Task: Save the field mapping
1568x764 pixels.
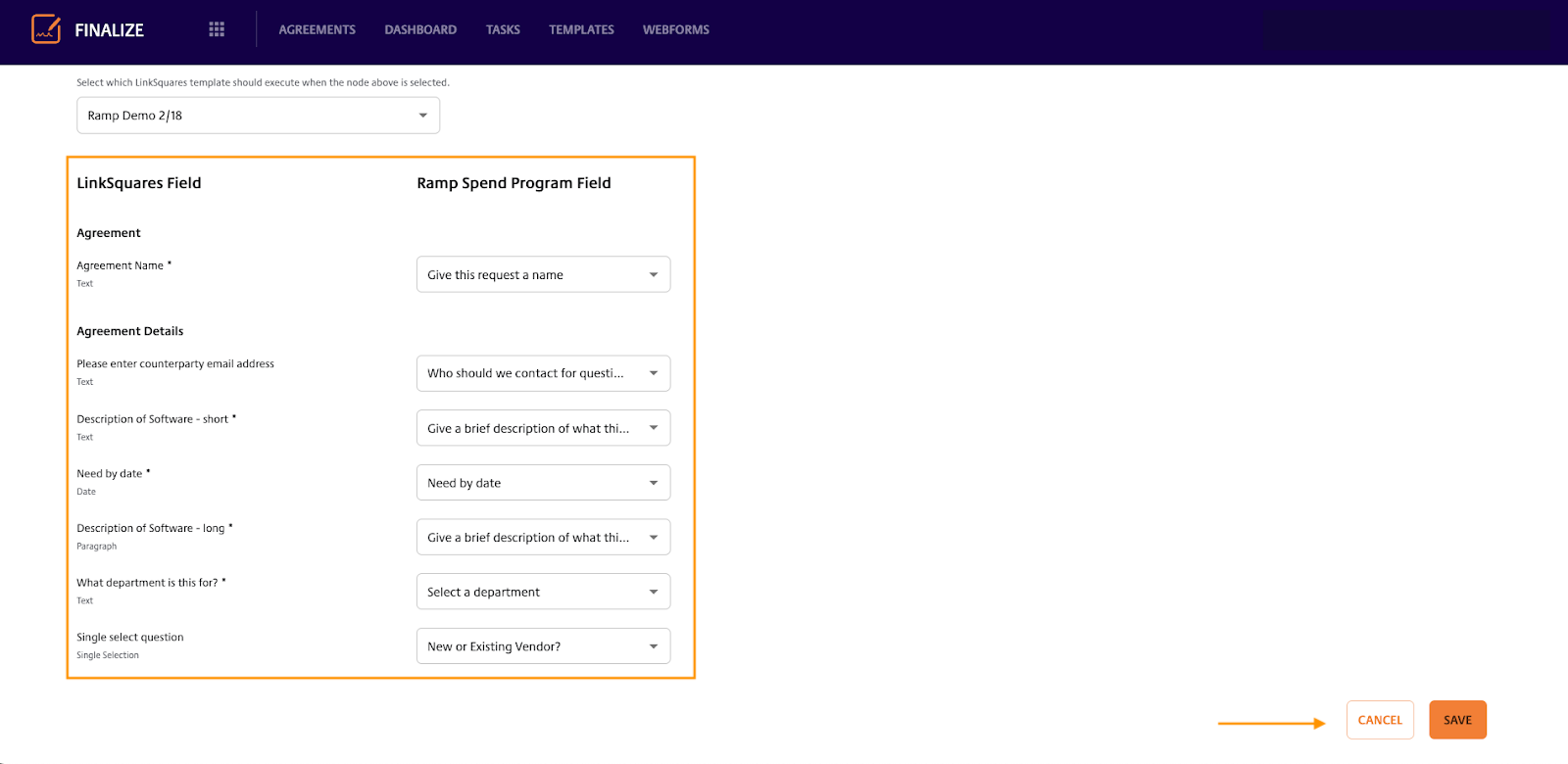Action: pyautogui.click(x=1457, y=720)
